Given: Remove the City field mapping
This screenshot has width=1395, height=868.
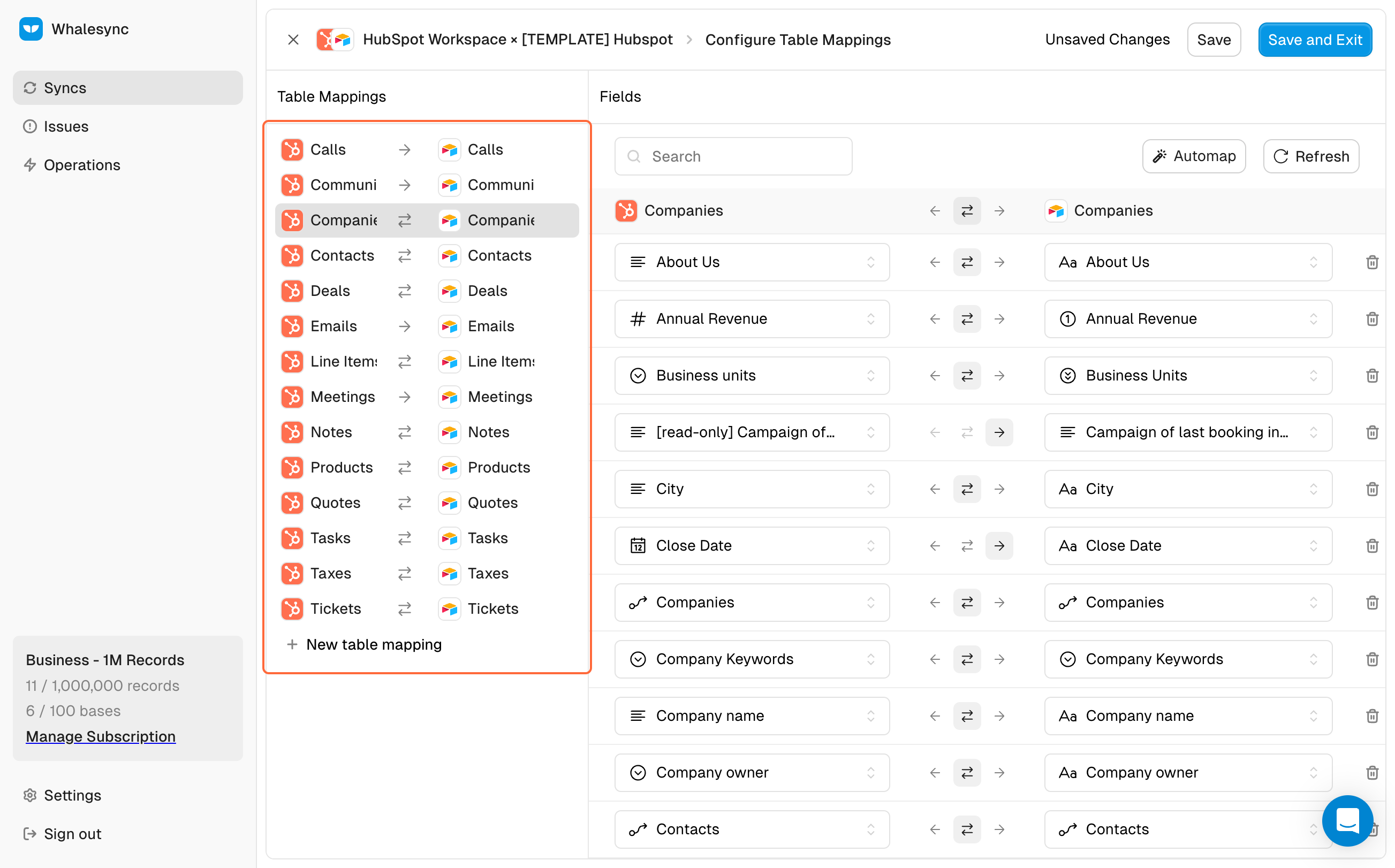Looking at the screenshot, I should point(1371,489).
